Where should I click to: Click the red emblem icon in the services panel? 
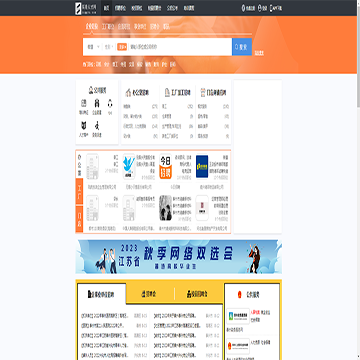(x=239, y=295)
